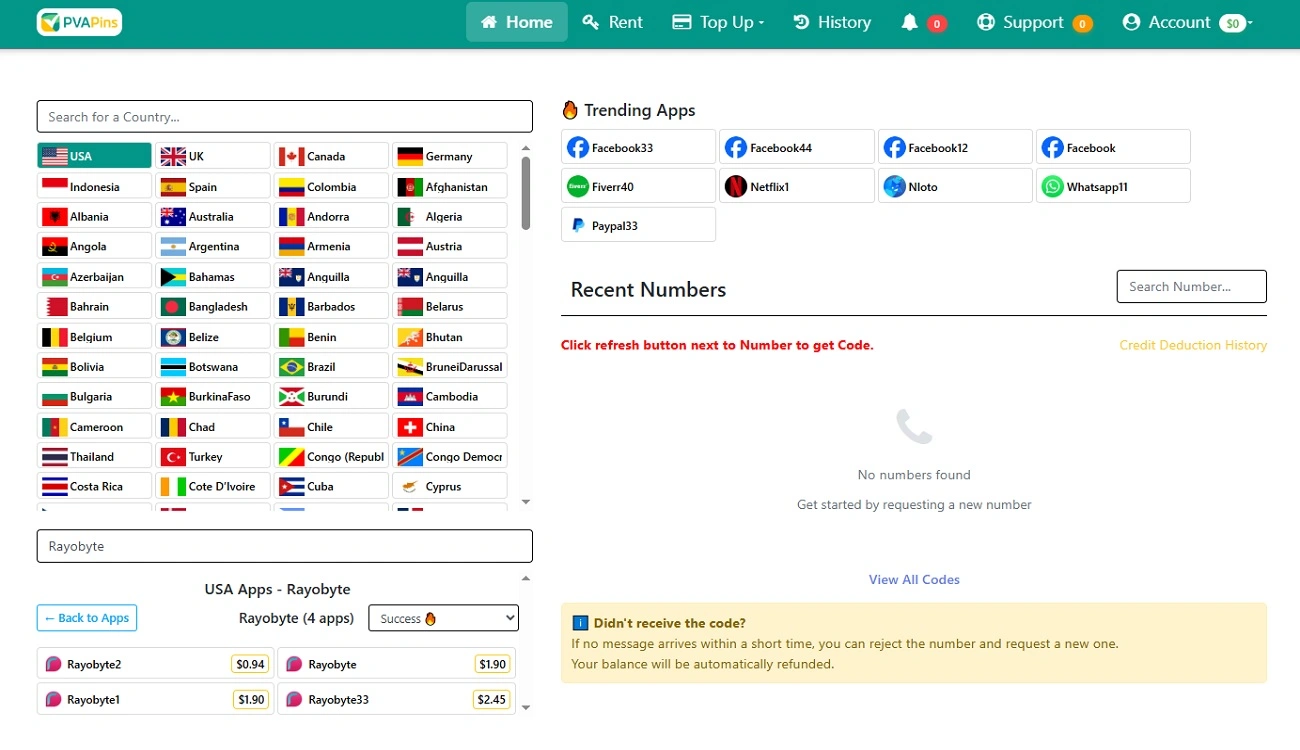1300x750 pixels.
Task: Choose the Fiverr40 trending app
Action: pos(638,186)
